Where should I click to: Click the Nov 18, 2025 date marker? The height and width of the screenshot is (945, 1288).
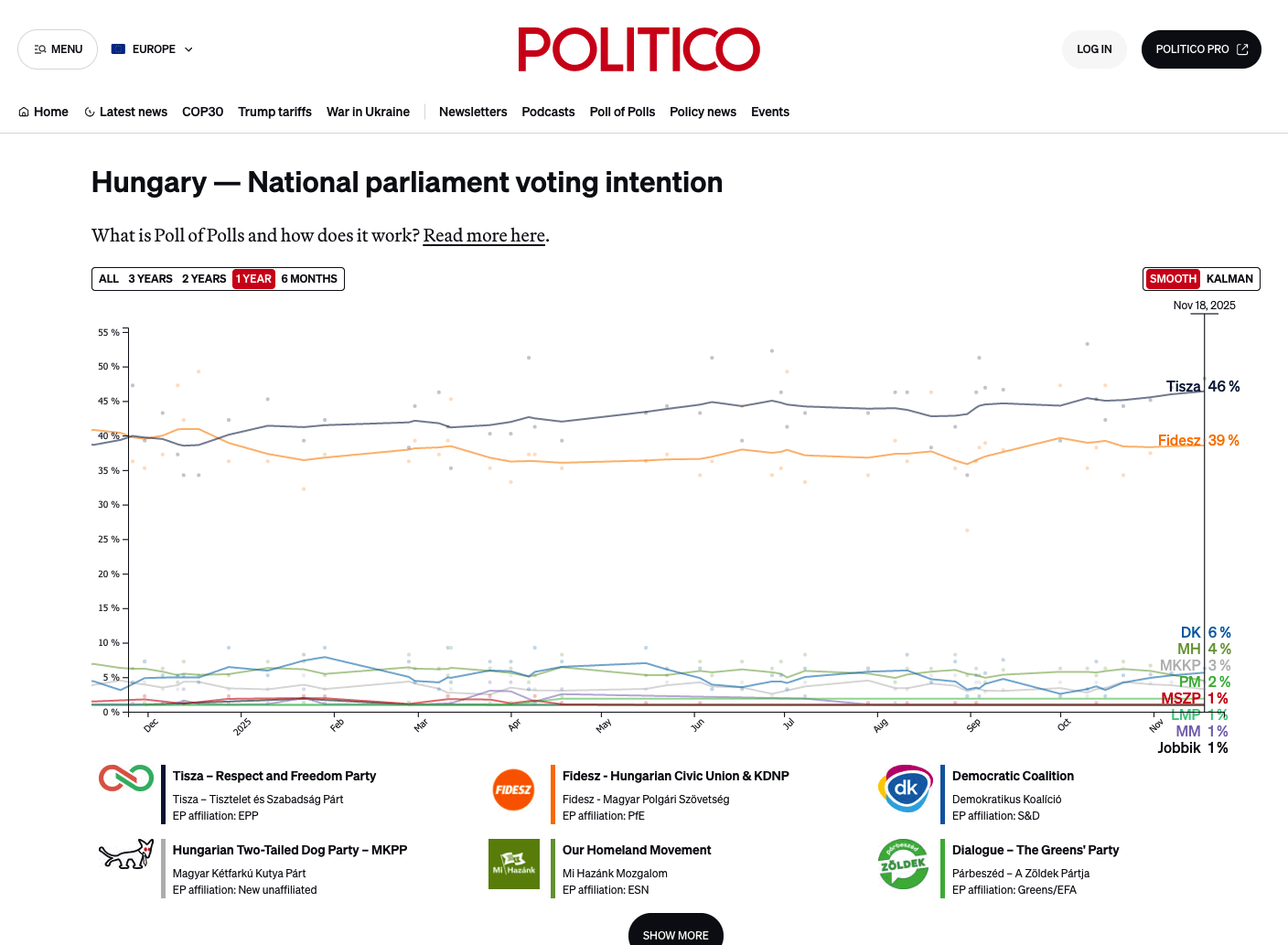[1204, 306]
